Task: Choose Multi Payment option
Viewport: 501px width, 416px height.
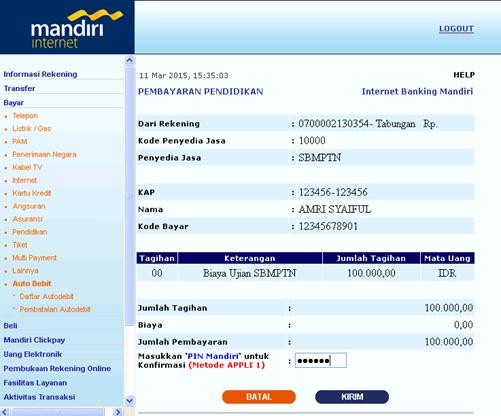Action: pos(34,258)
